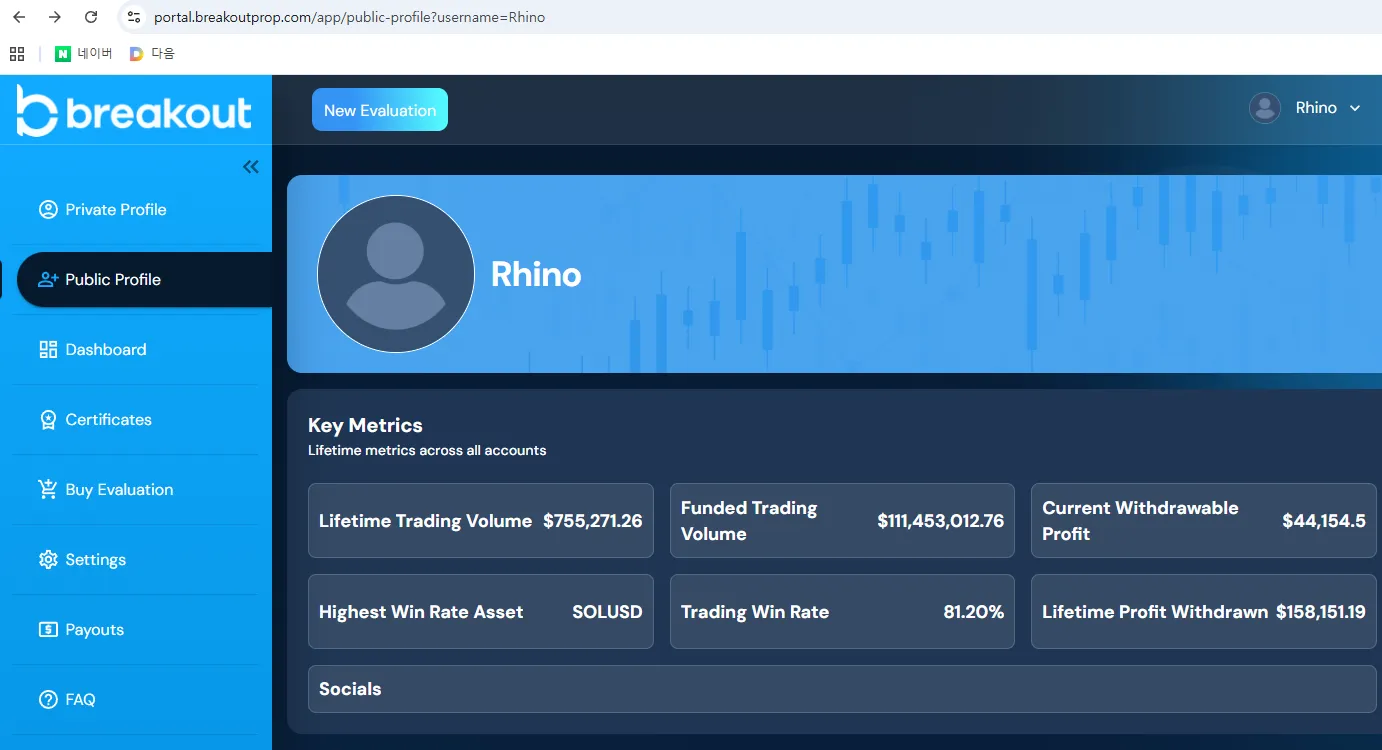
Task: Click the user avatar in the top header
Action: click(1265, 108)
